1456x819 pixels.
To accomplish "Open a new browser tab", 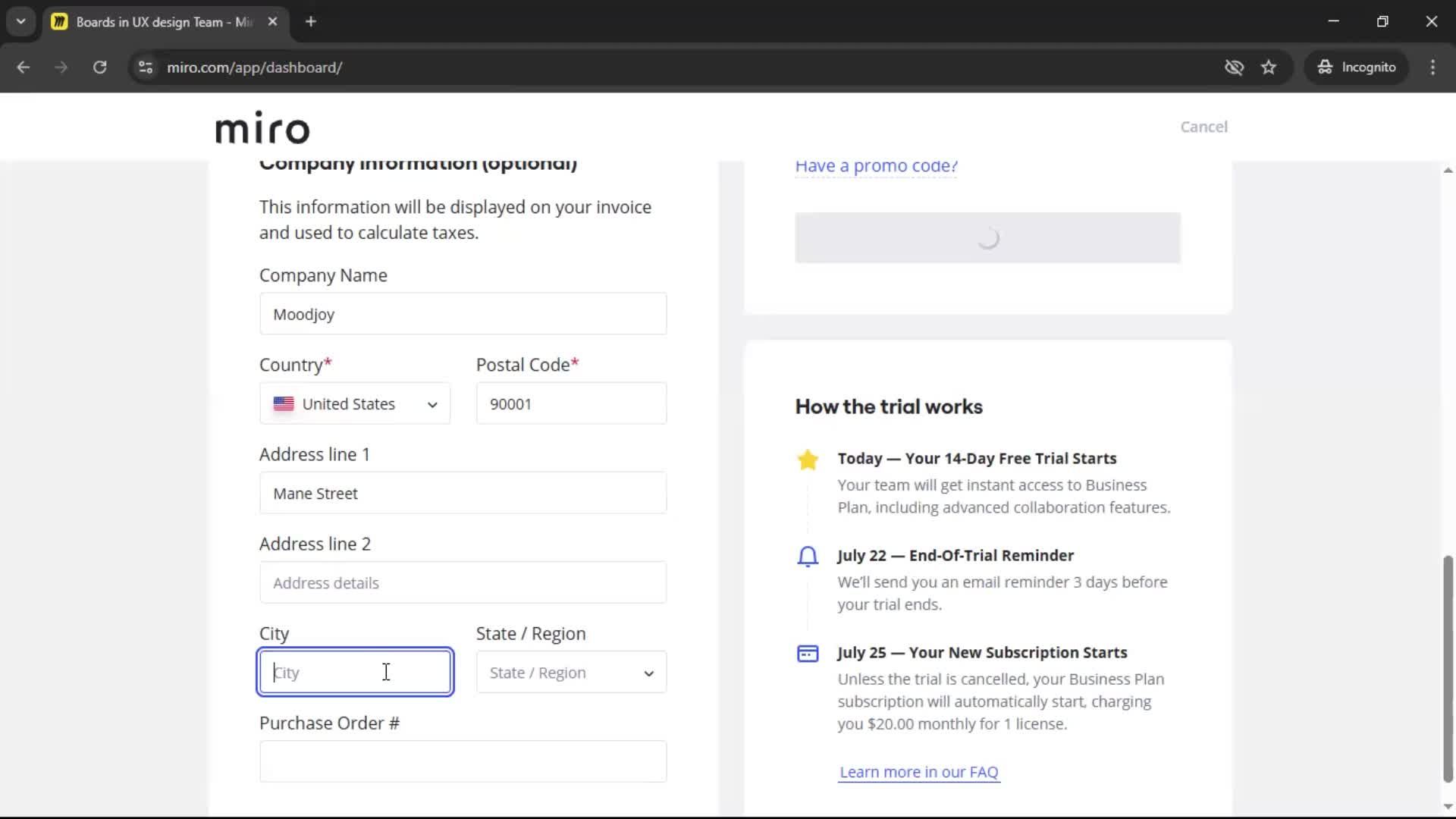I will coord(311,22).
